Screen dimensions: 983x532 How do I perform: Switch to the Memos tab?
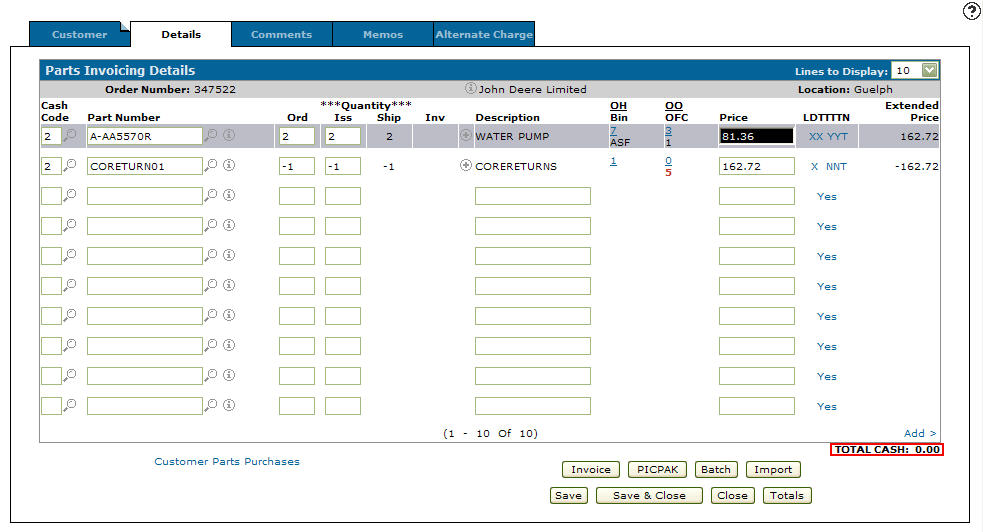[x=383, y=35]
